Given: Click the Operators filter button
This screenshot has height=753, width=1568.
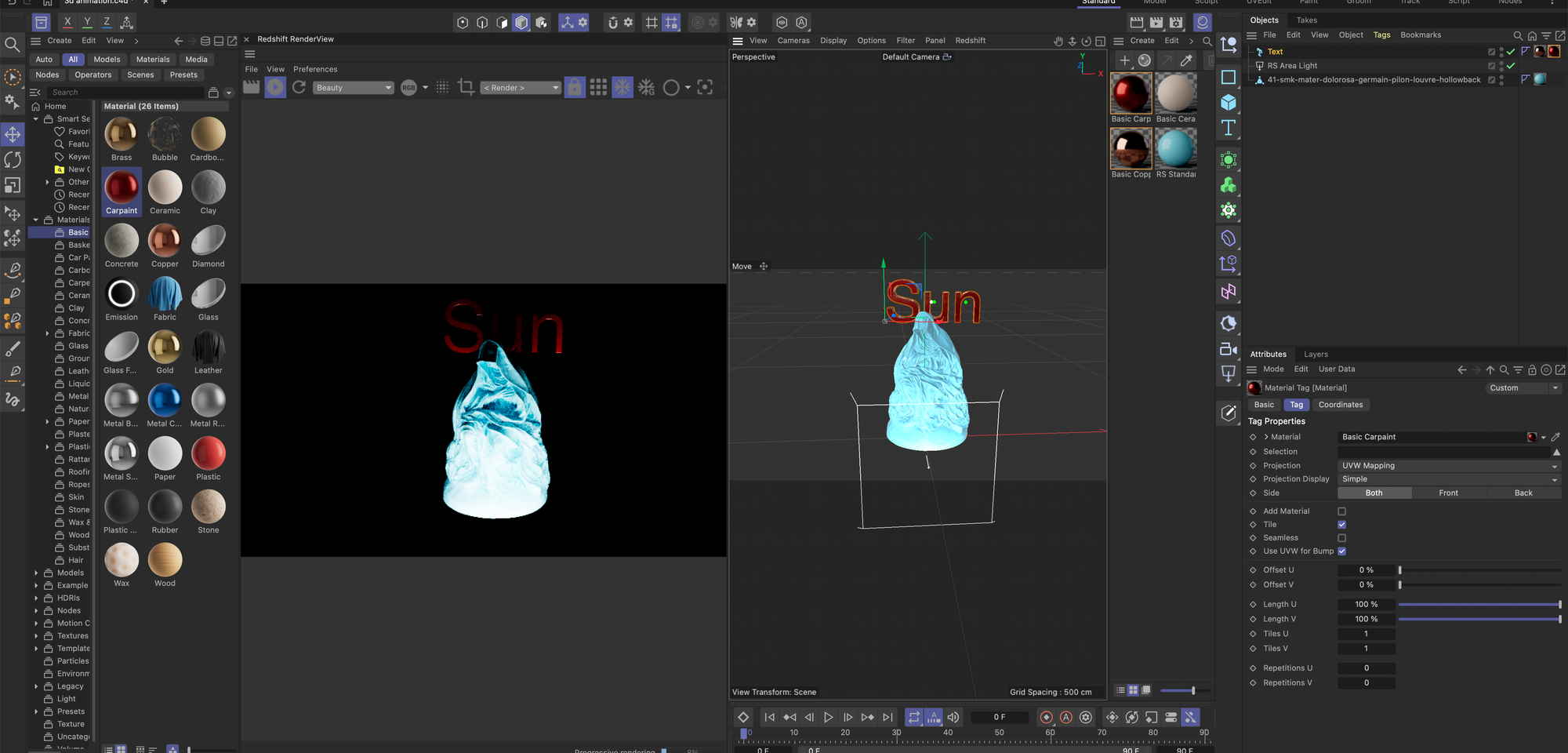Looking at the screenshot, I should [93, 75].
